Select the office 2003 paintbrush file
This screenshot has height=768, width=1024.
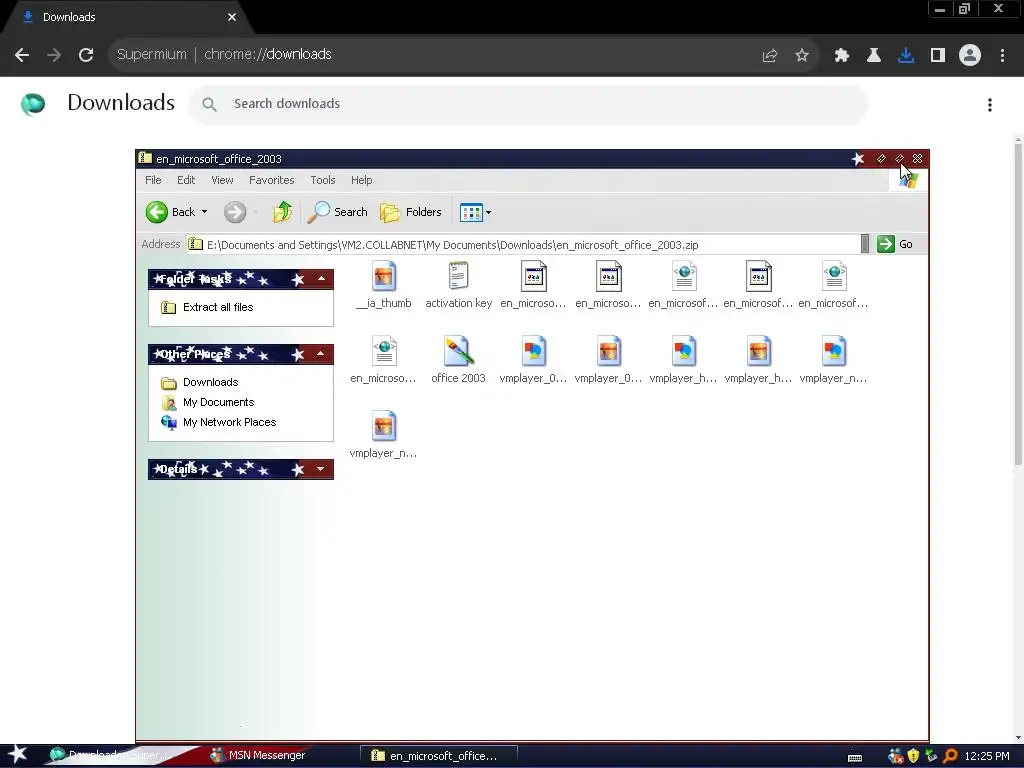coord(458,360)
